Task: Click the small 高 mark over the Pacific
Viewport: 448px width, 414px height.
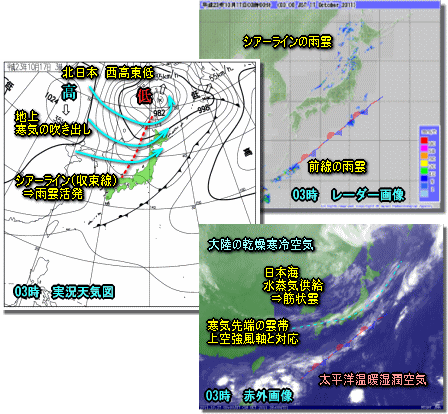Action: pos(247,152)
